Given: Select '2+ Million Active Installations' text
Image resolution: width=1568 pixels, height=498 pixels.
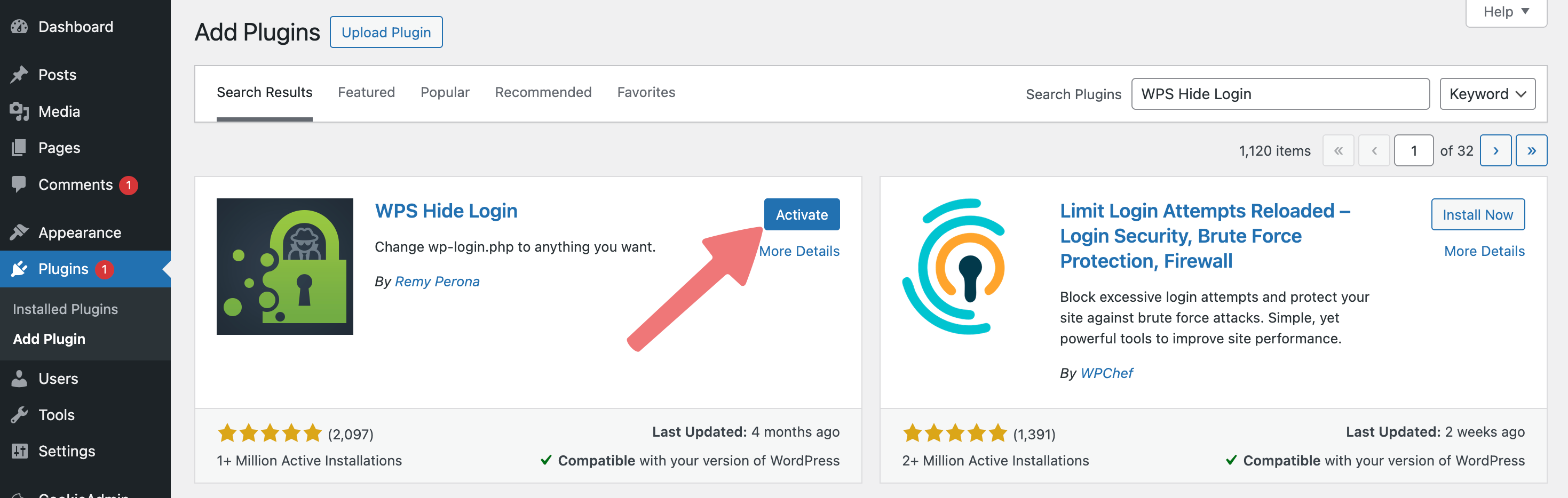Looking at the screenshot, I should [995, 461].
